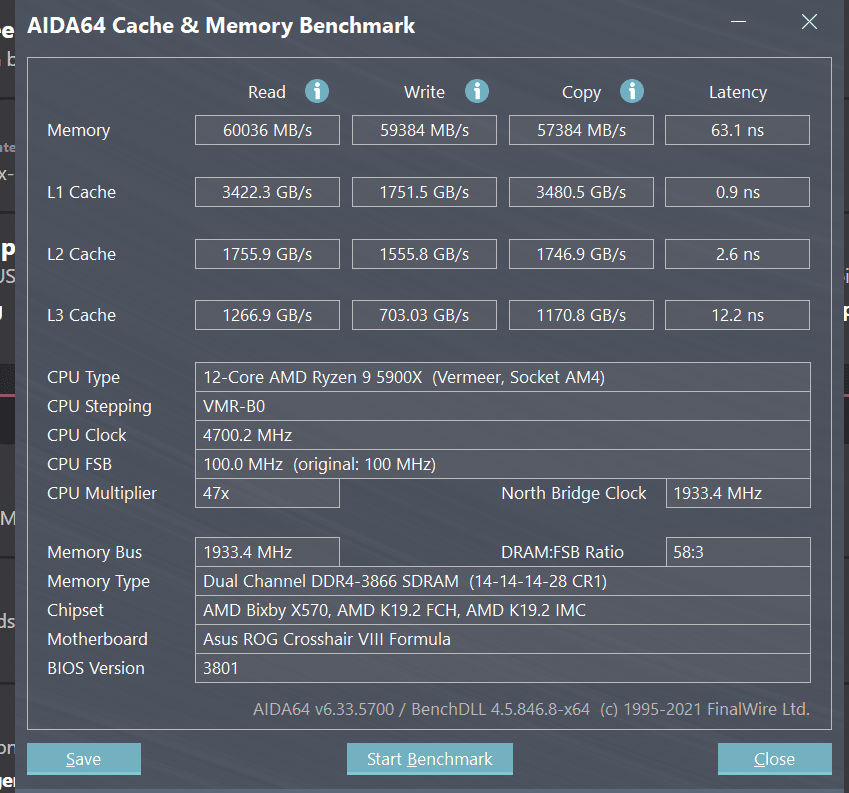The image size is (849, 793).
Task: Select L3 Cache latency 12.2 ns
Action: coord(737,315)
